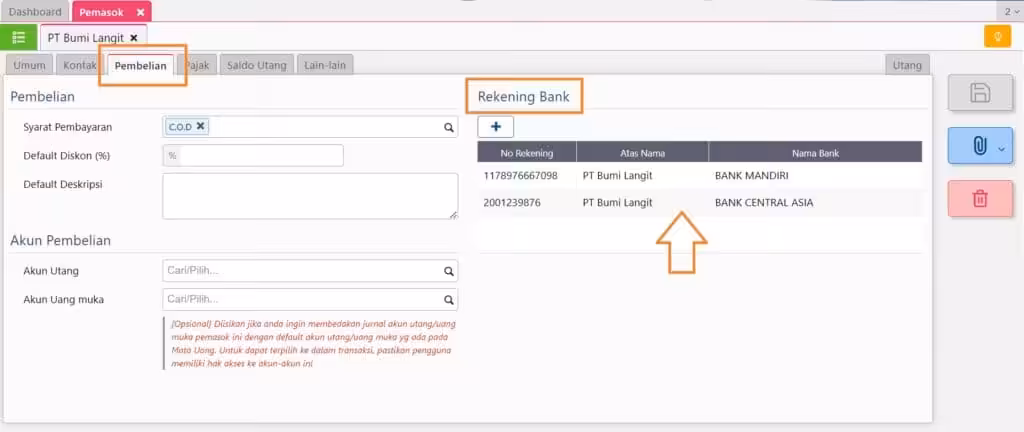Focus the Default Diskon (%) input field
The width and height of the screenshot is (1024, 432).
pos(253,155)
